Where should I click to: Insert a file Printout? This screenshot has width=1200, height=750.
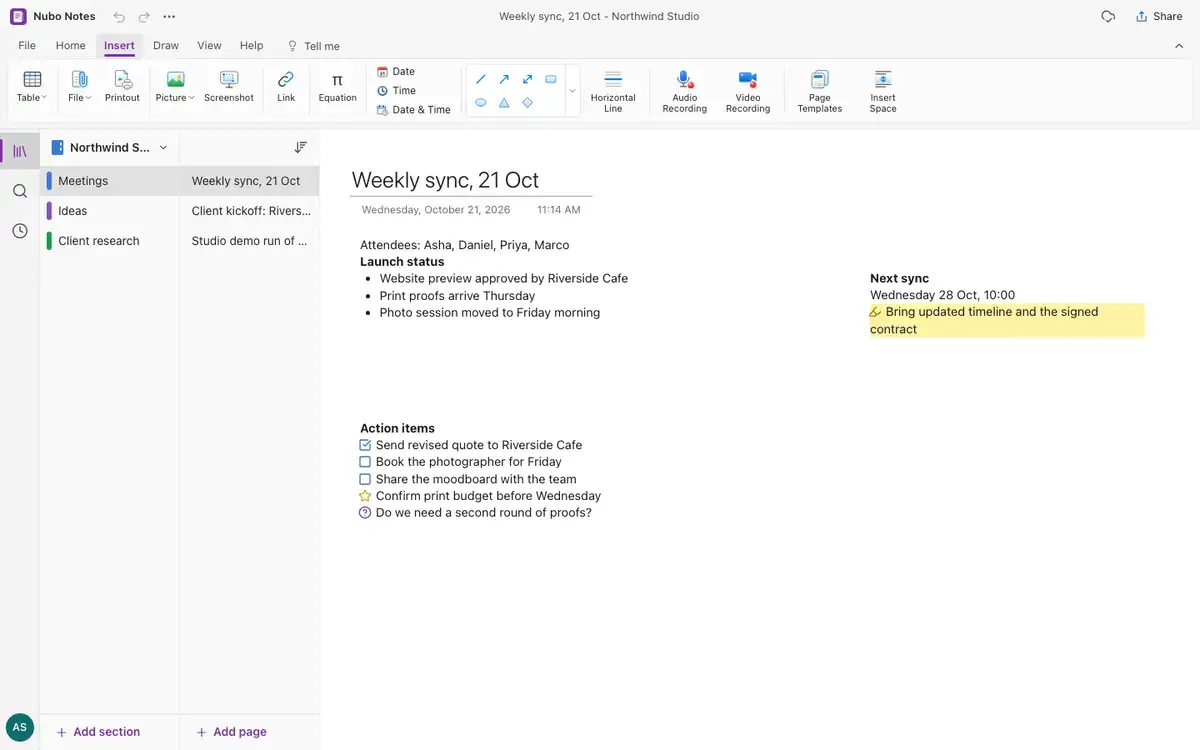[123, 87]
